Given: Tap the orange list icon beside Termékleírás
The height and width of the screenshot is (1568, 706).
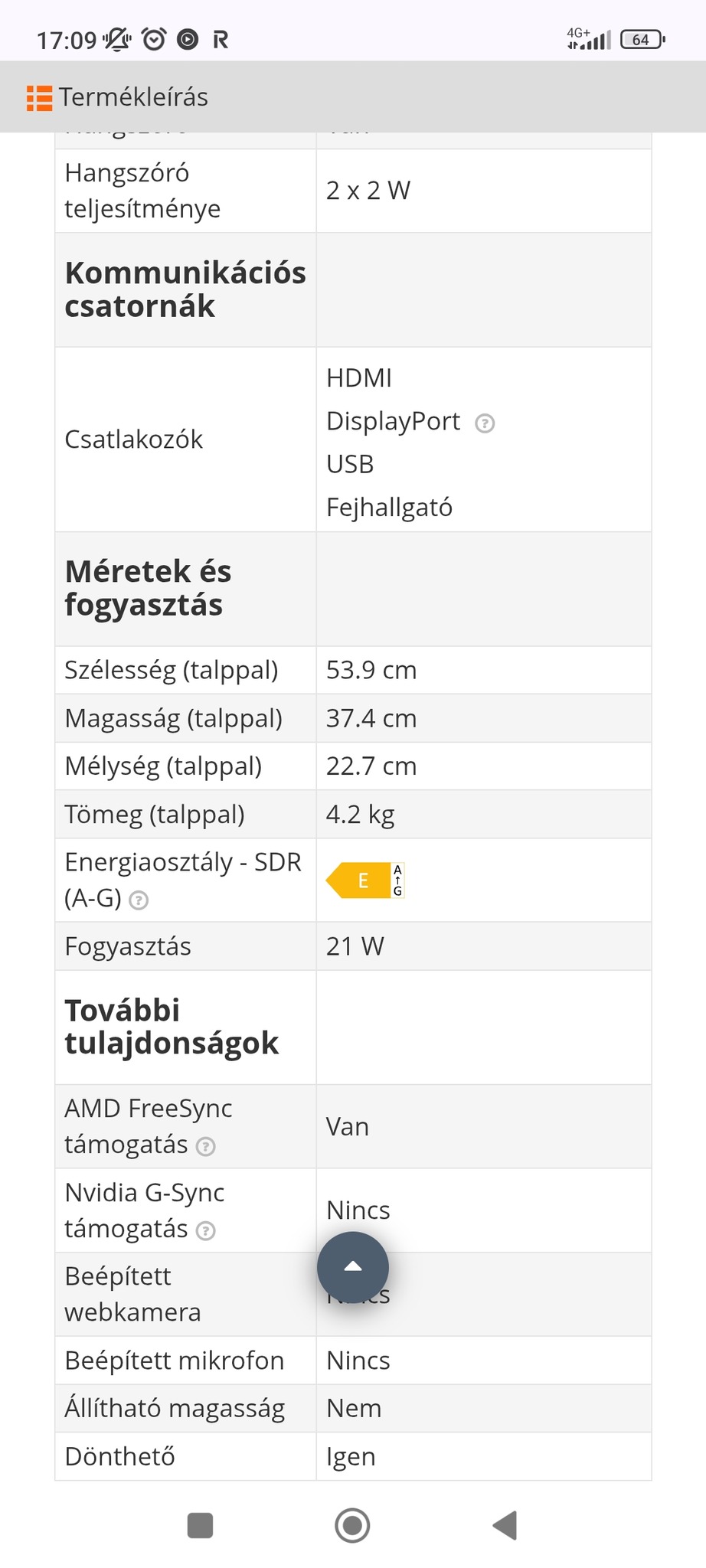Looking at the screenshot, I should coord(39,98).
